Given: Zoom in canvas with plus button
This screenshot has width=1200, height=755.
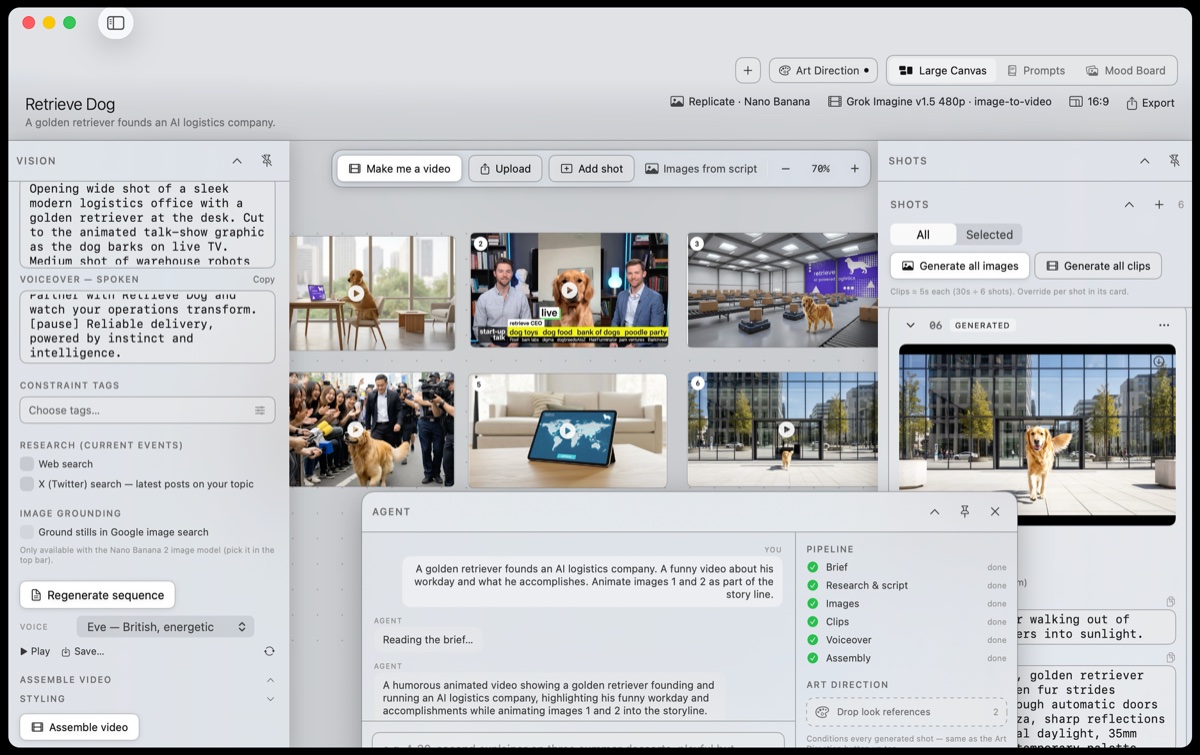Looking at the screenshot, I should pyautogui.click(x=855, y=169).
